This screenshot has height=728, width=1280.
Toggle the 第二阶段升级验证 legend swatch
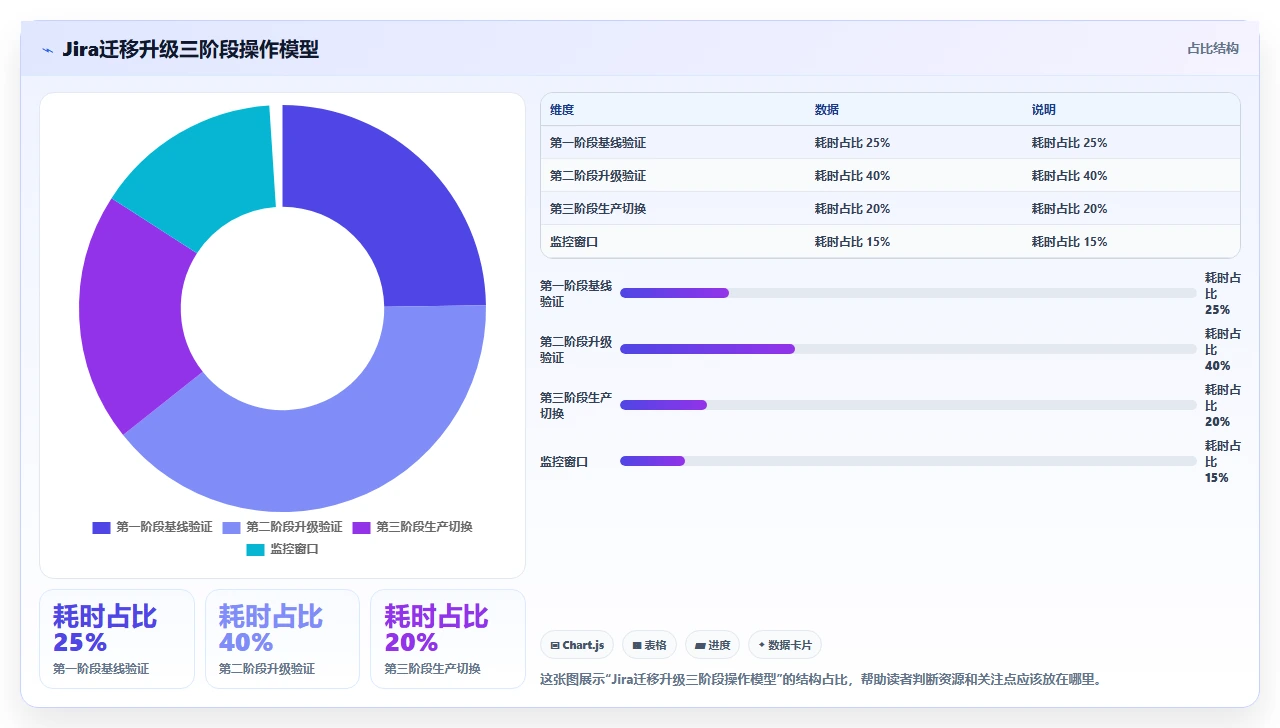click(231, 527)
